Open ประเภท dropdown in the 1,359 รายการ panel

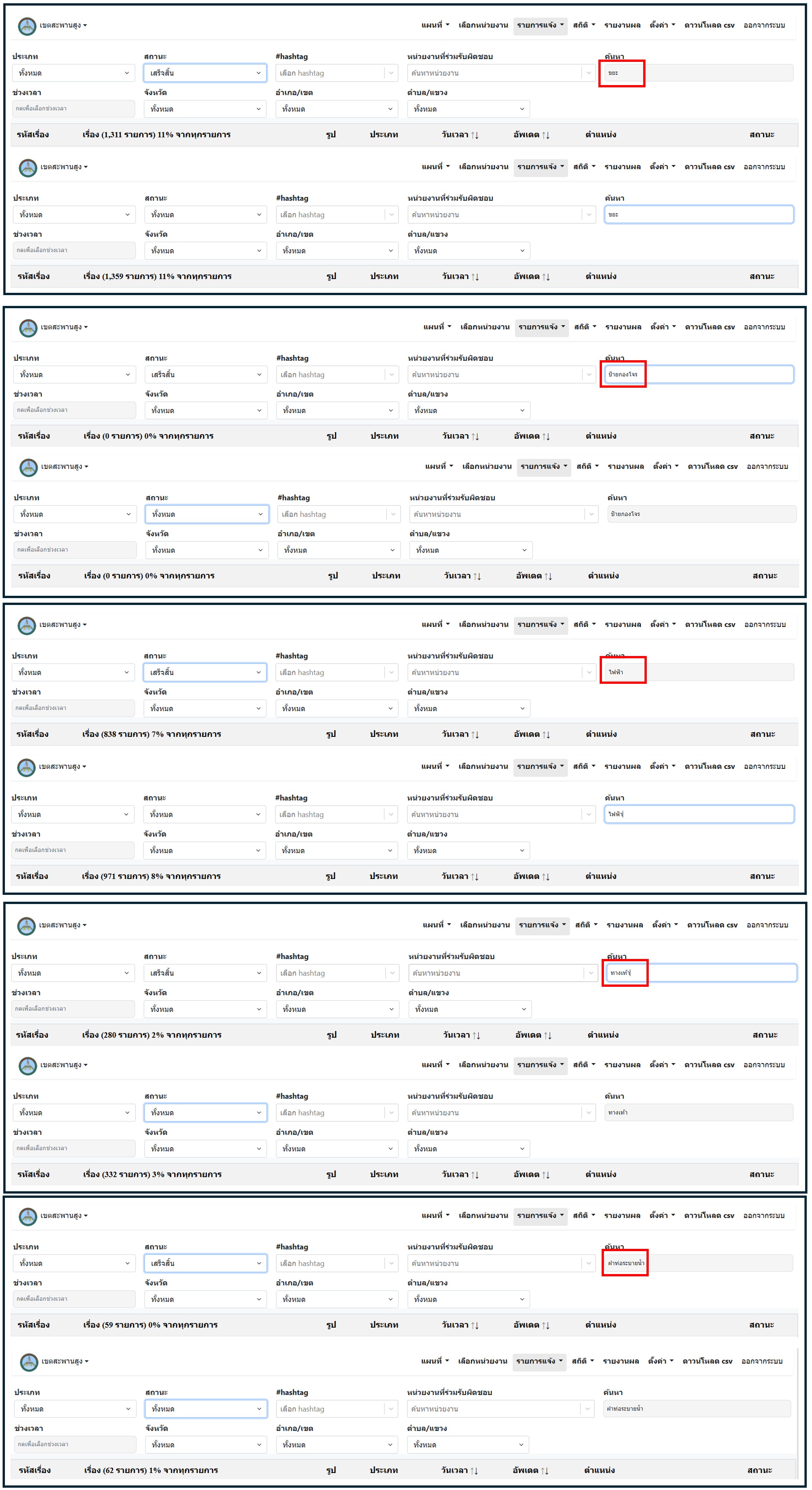[74, 215]
